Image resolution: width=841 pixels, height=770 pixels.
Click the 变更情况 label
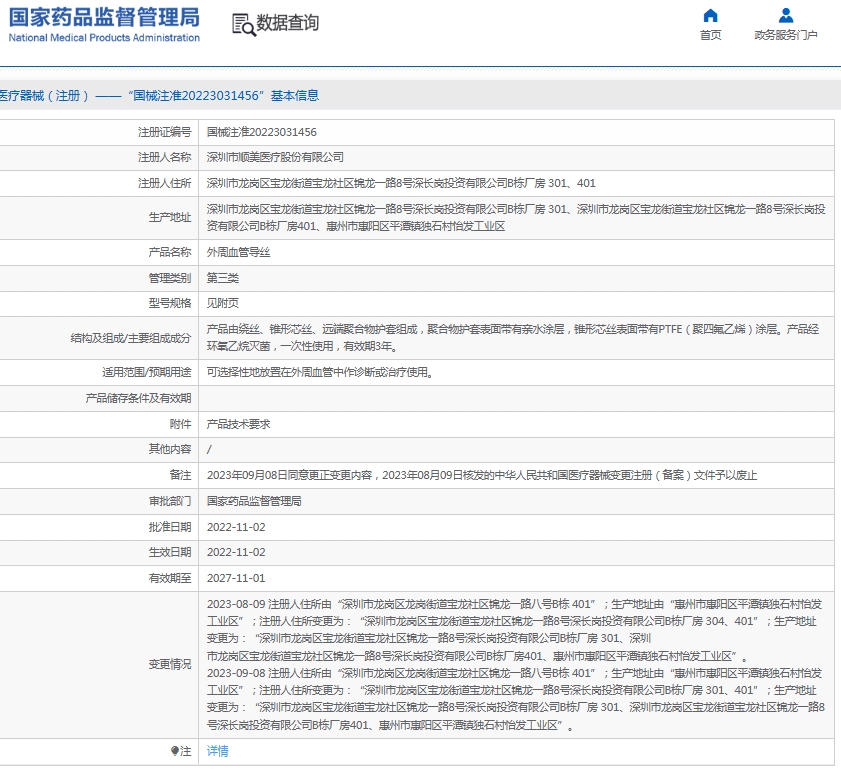(169, 664)
